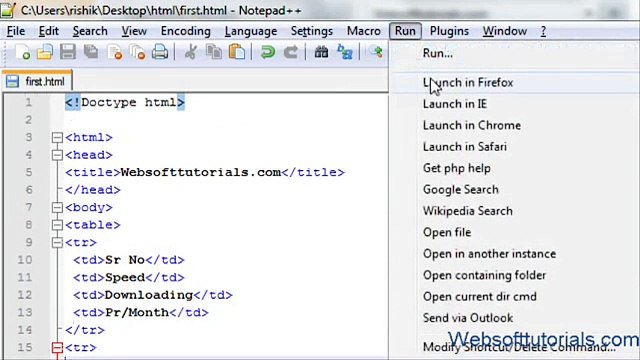Click the Zoom in toolbar icon
640x360 pixels.
point(376,52)
